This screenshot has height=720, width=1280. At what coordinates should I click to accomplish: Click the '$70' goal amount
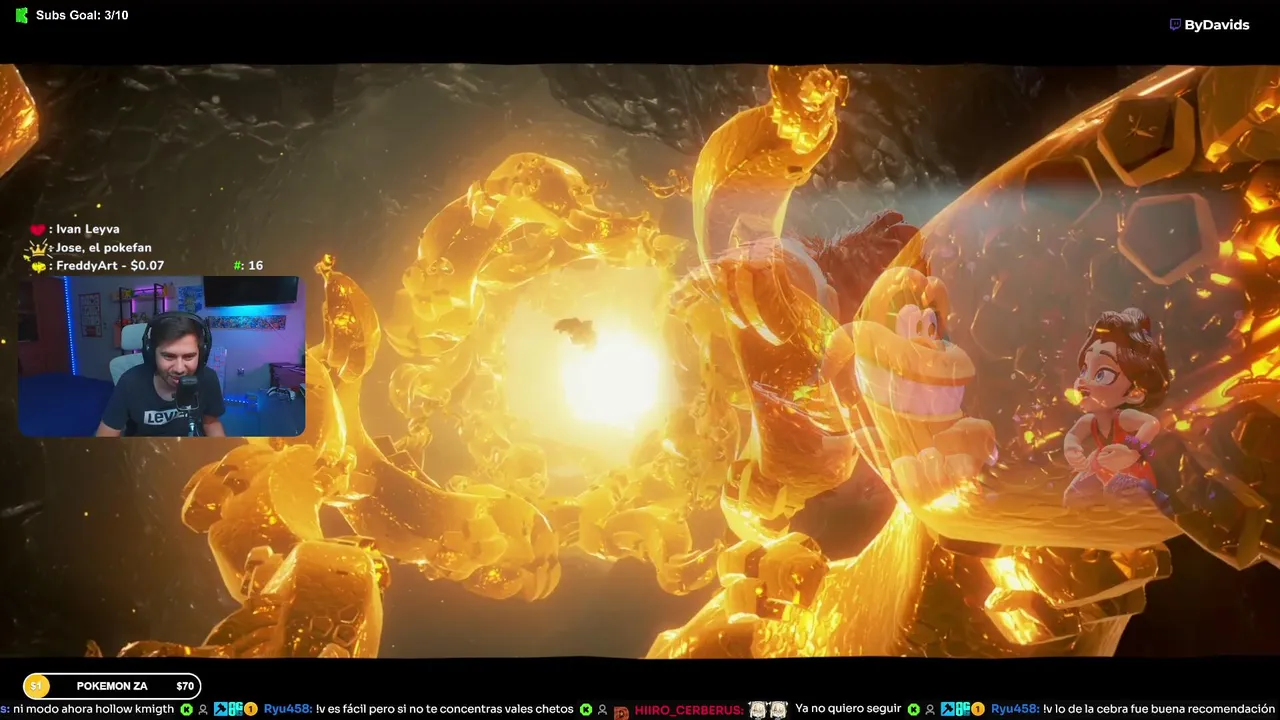[185, 686]
